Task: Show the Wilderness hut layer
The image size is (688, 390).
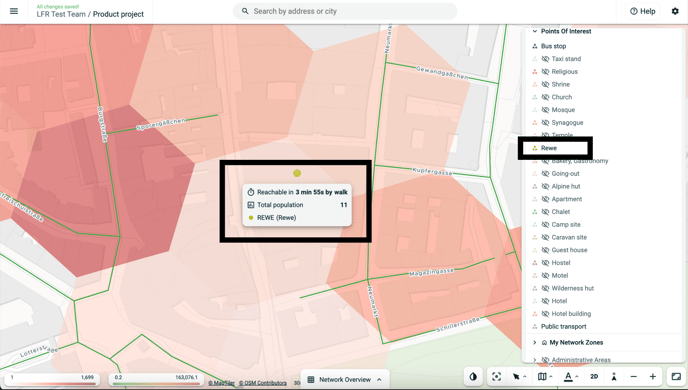Action: [545, 288]
